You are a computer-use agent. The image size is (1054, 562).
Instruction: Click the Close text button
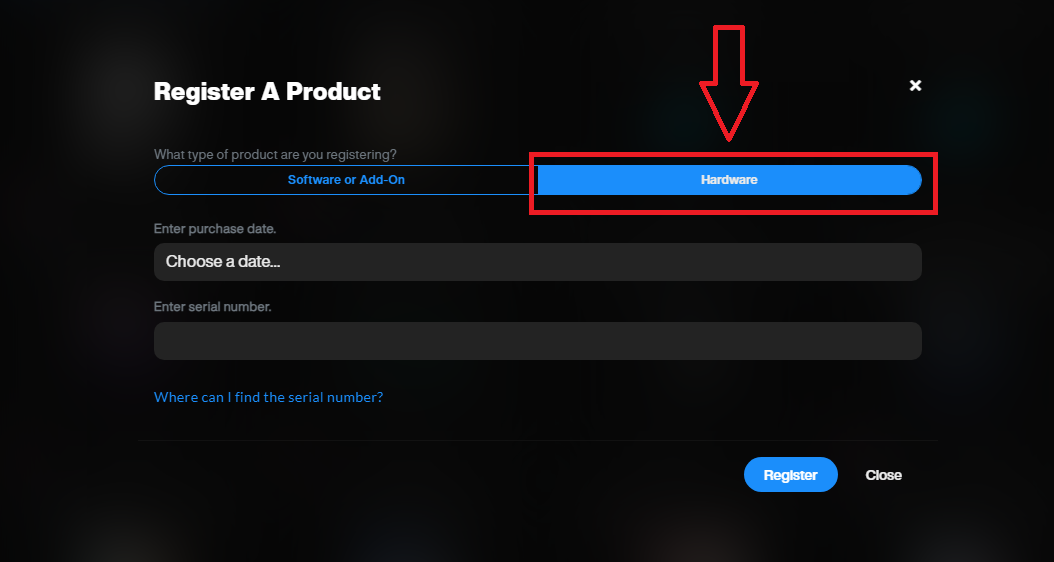883,475
